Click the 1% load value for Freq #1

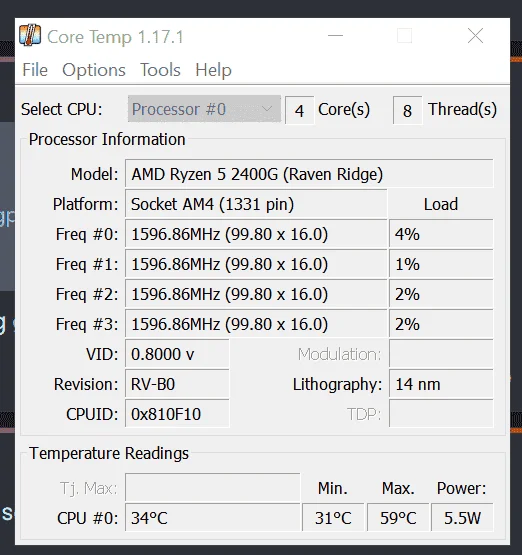click(441, 264)
